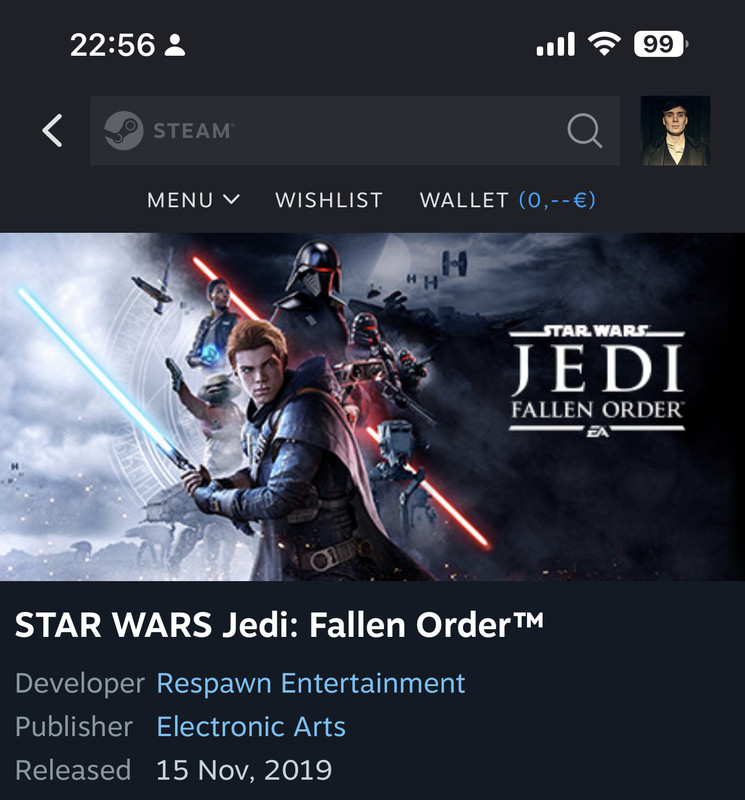
Task: Open the WALLET section
Action: pos(507,200)
